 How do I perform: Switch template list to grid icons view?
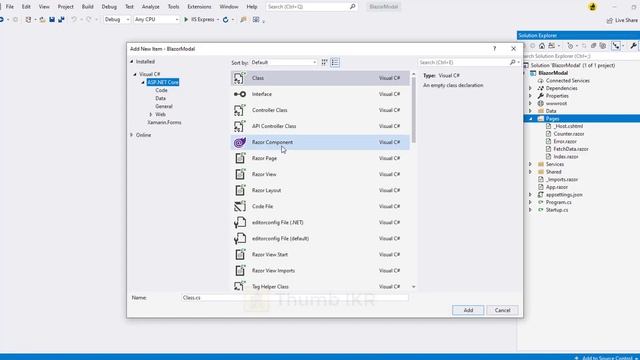point(324,62)
